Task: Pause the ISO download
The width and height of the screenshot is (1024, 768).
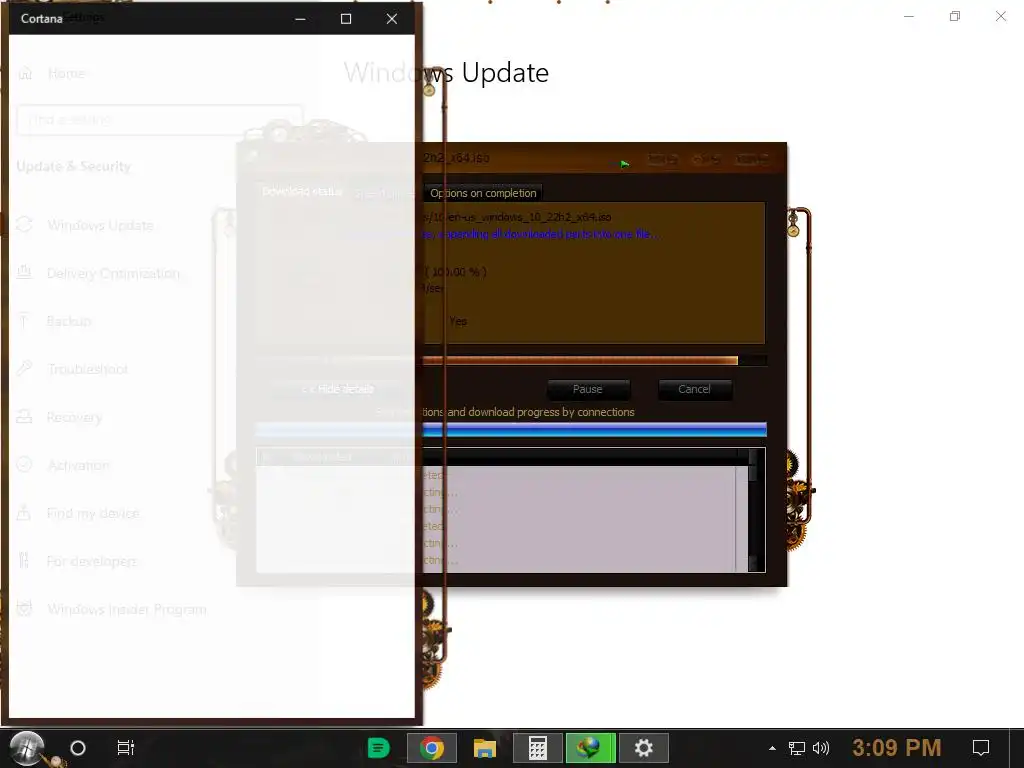Action: pyautogui.click(x=588, y=389)
